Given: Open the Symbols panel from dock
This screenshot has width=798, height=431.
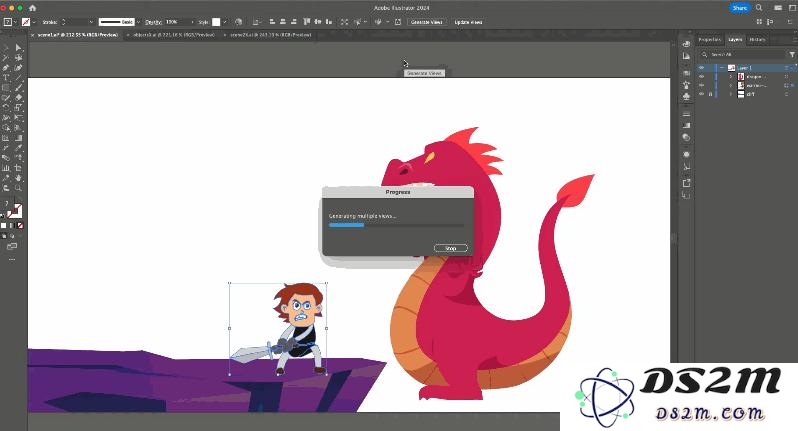Looking at the screenshot, I should coord(686,96).
